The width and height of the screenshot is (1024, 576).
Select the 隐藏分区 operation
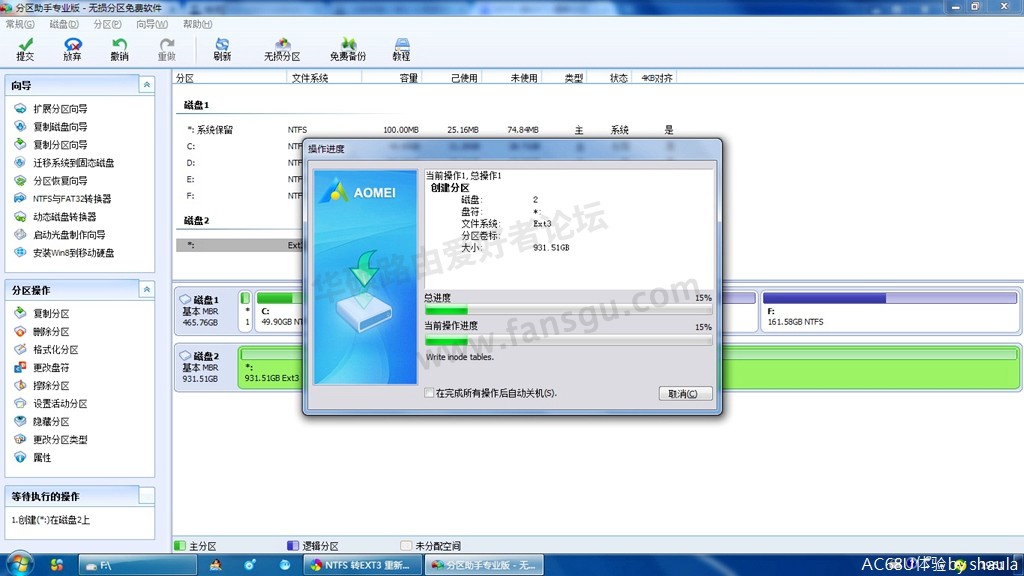pos(42,422)
